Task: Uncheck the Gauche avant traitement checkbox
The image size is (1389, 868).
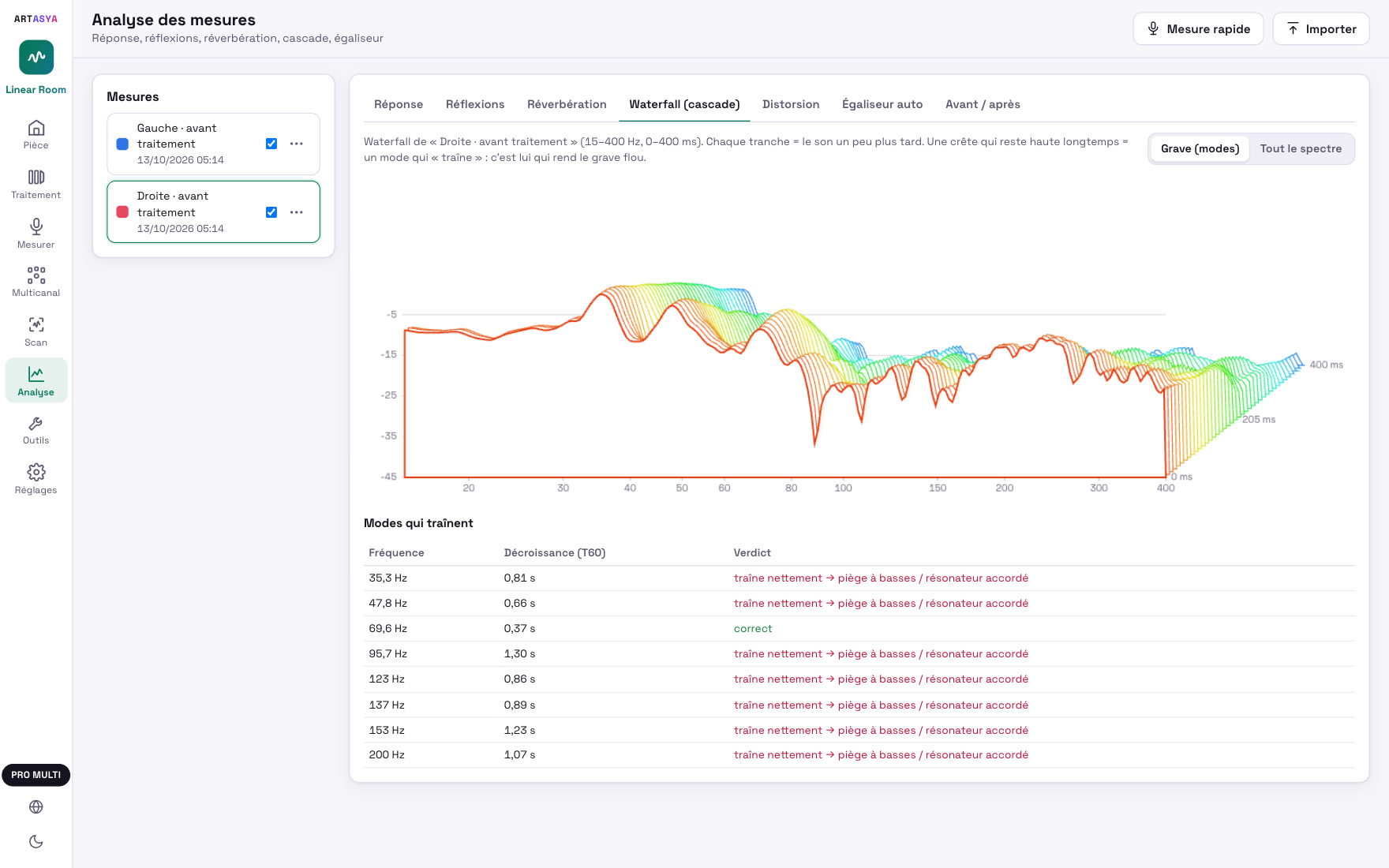Action: click(271, 144)
